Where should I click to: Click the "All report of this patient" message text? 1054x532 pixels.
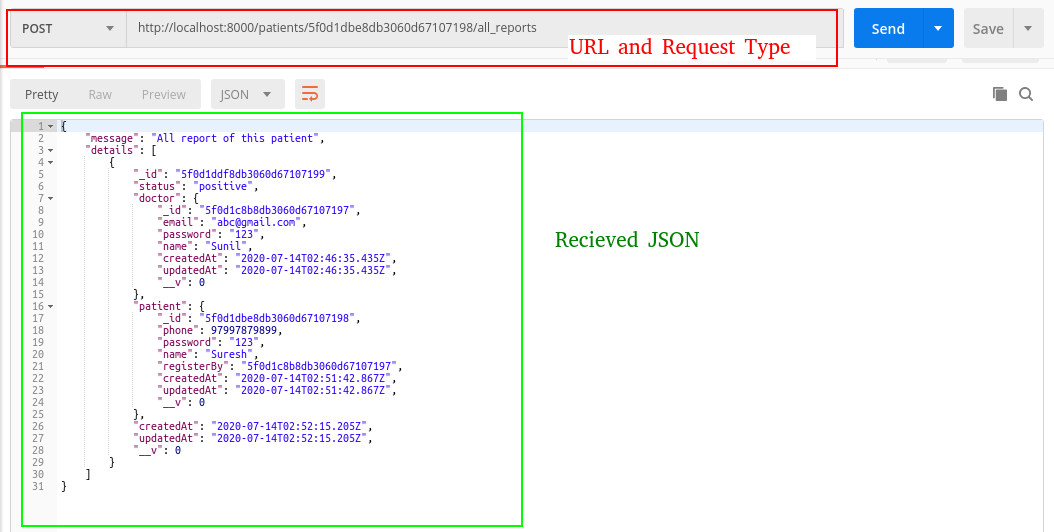[x=235, y=138]
